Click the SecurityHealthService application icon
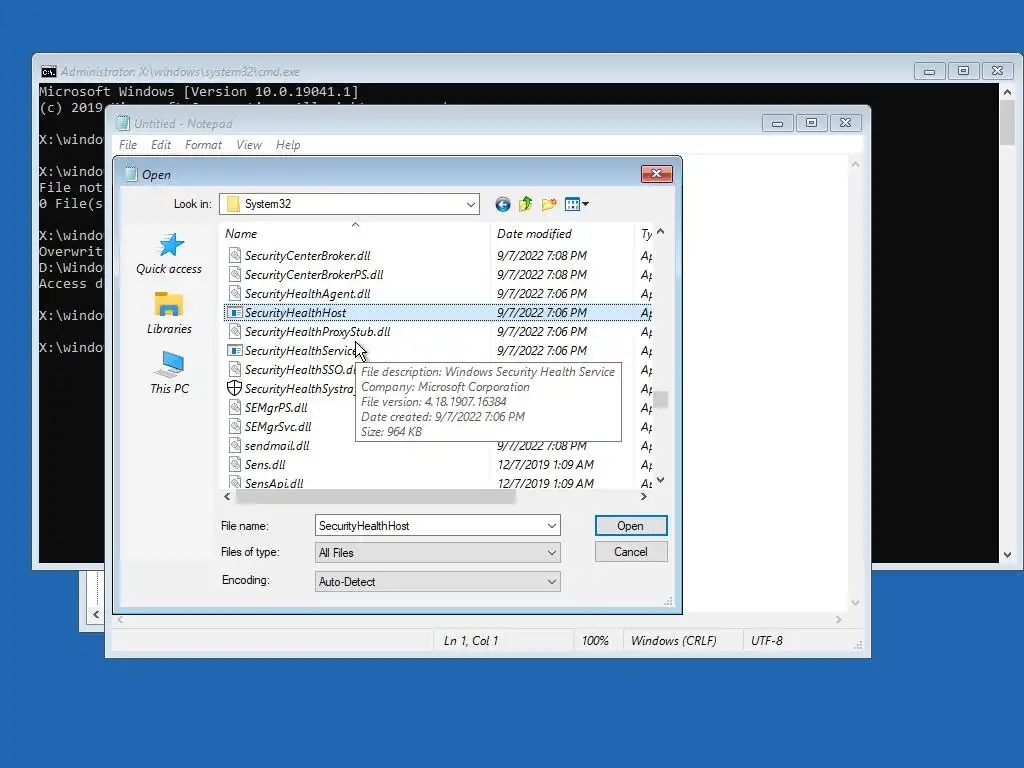The width and height of the screenshot is (1024, 768). click(x=234, y=351)
